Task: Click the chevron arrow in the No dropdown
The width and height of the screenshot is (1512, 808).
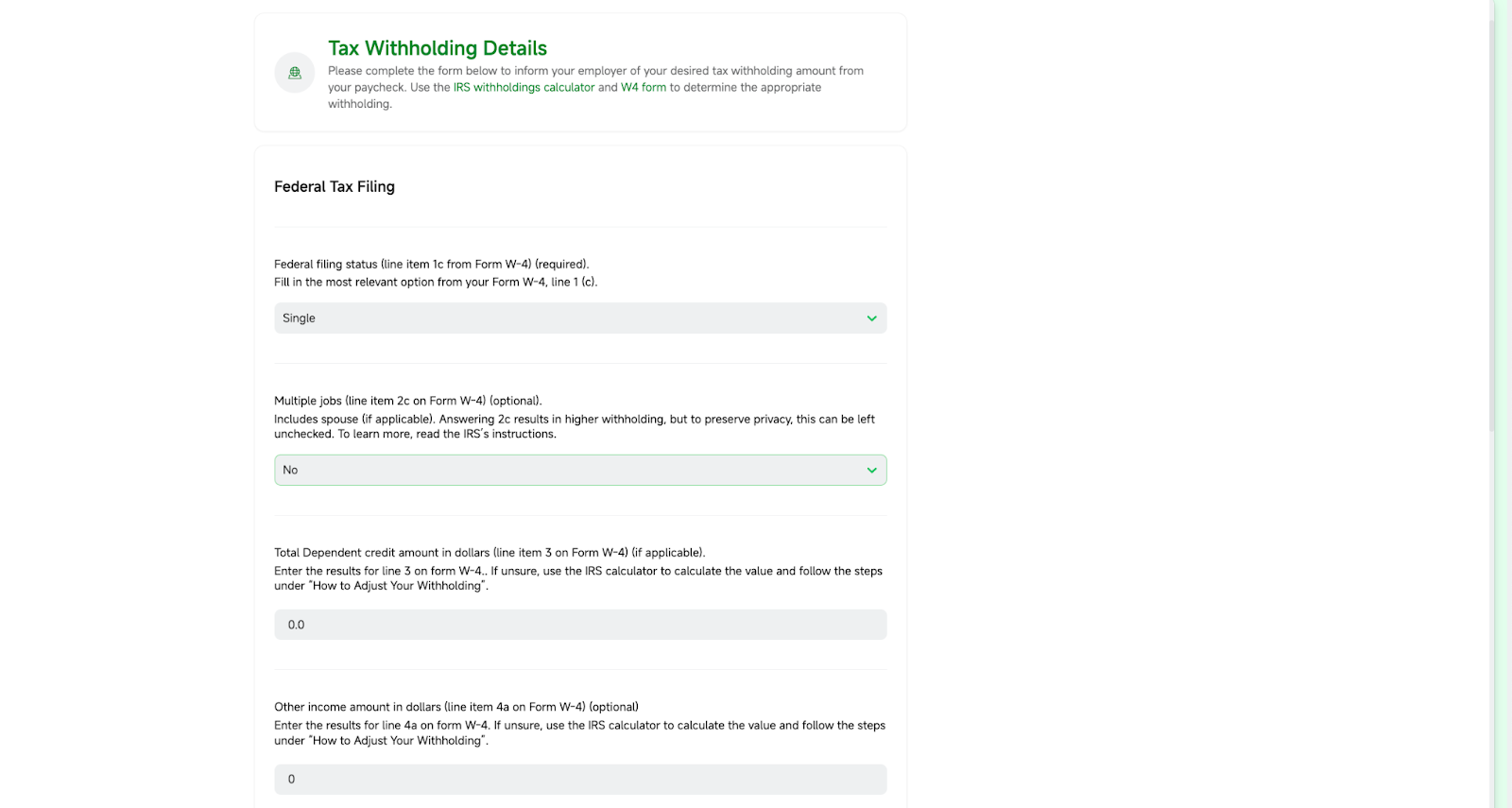Action: pyautogui.click(x=871, y=471)
